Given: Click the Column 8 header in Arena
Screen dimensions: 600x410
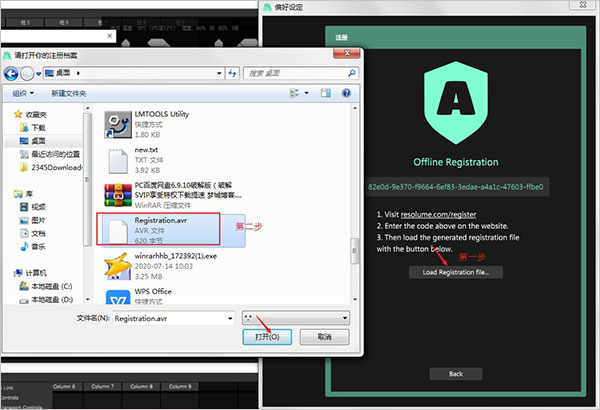Looking at the screenshot, I should tap(141, 387).
